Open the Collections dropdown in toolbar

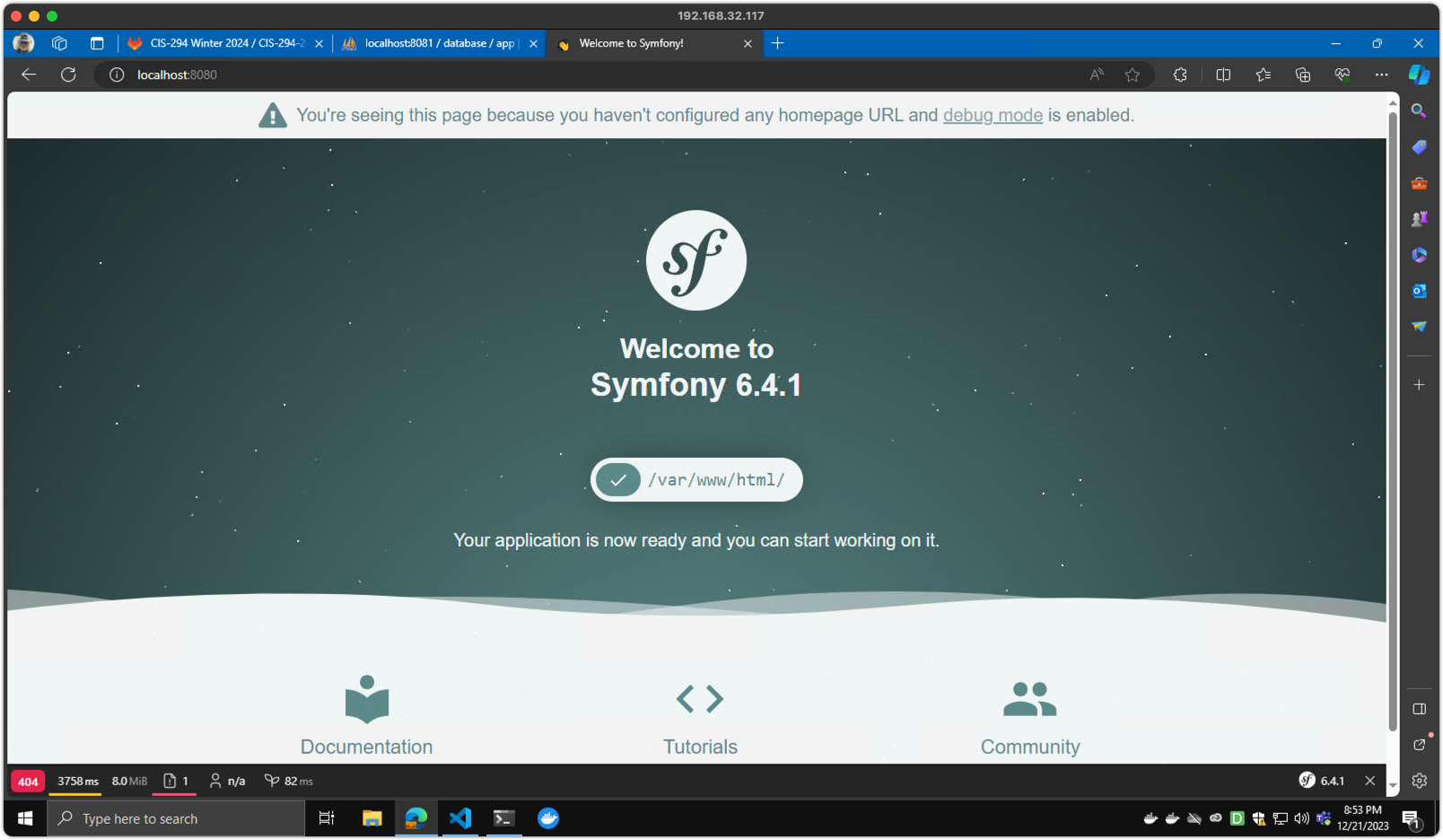[x=1302, y=74]
